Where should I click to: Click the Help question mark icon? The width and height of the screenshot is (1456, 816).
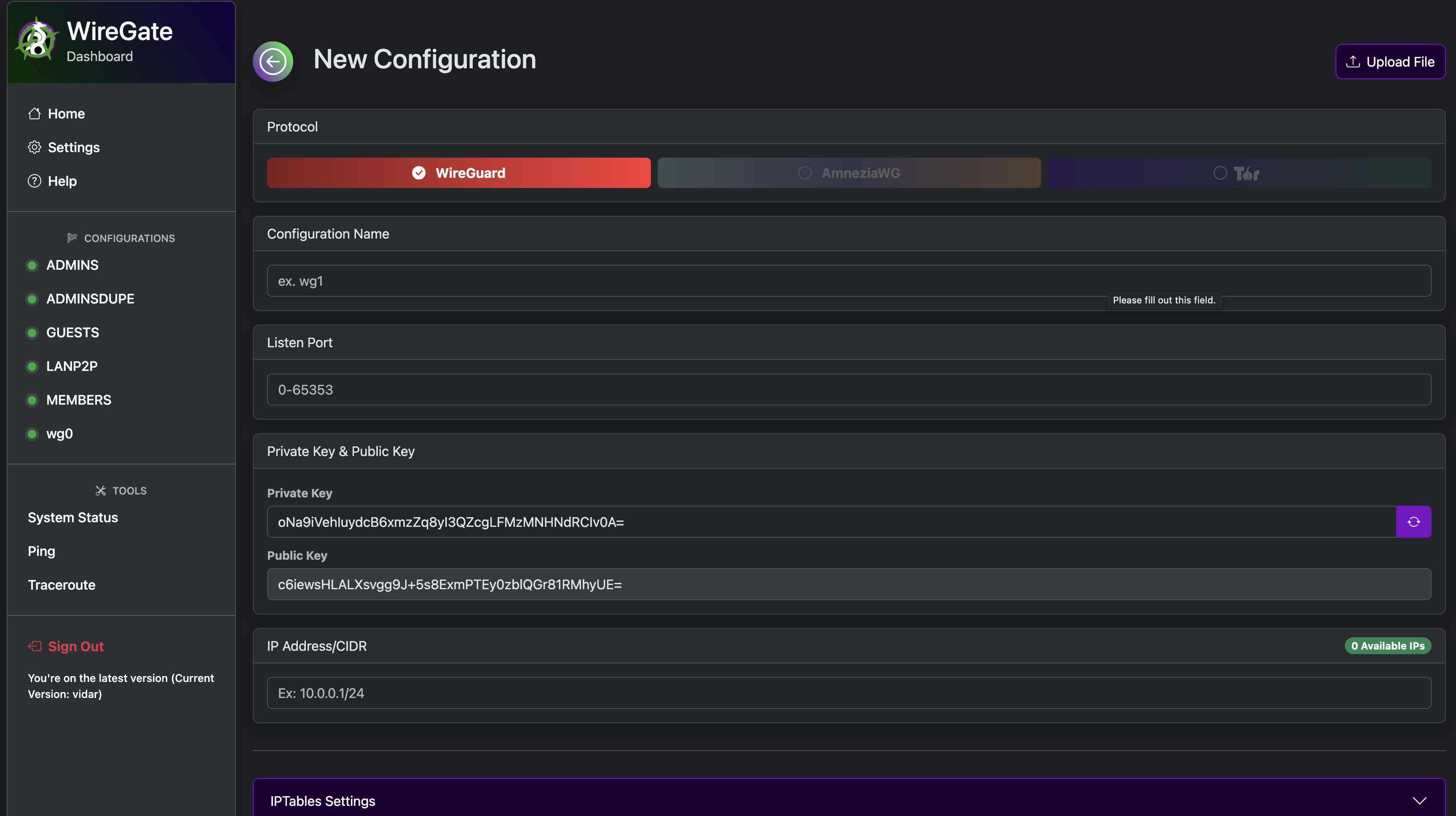click(35, 181)
